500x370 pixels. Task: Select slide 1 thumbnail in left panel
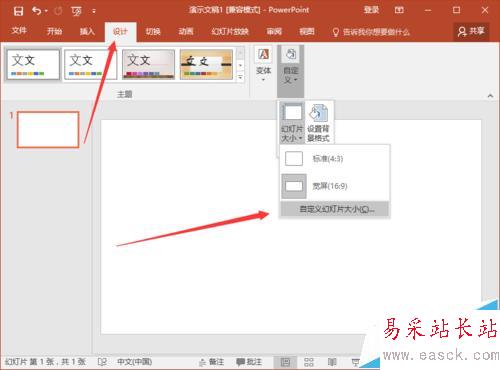[48, 130]
